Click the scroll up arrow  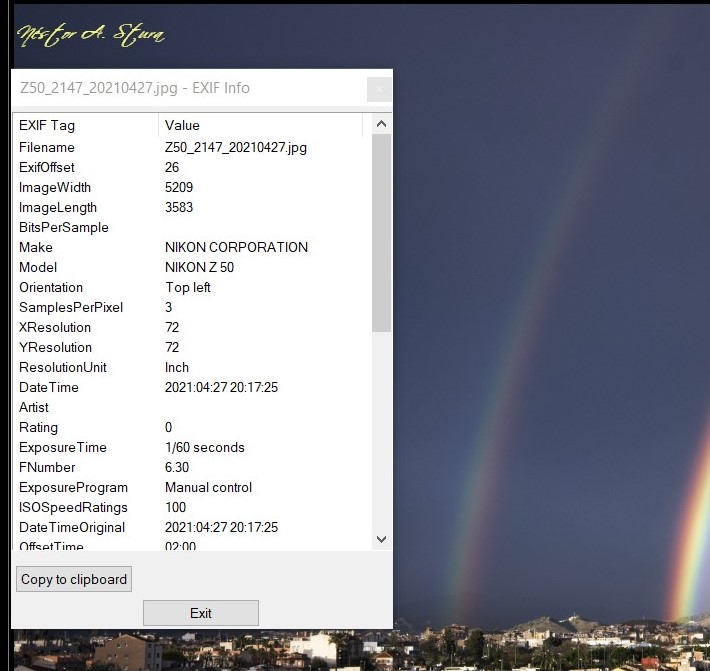pyautogui.click(x=381, y=125)
